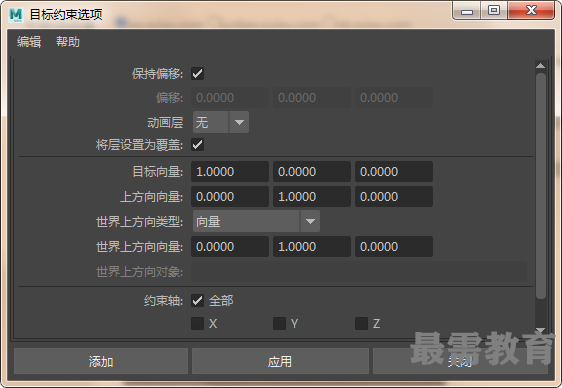This screenshot has height=388, width=562.
Task: Close the 目标约束选项 window
Action: pos(531,11)
